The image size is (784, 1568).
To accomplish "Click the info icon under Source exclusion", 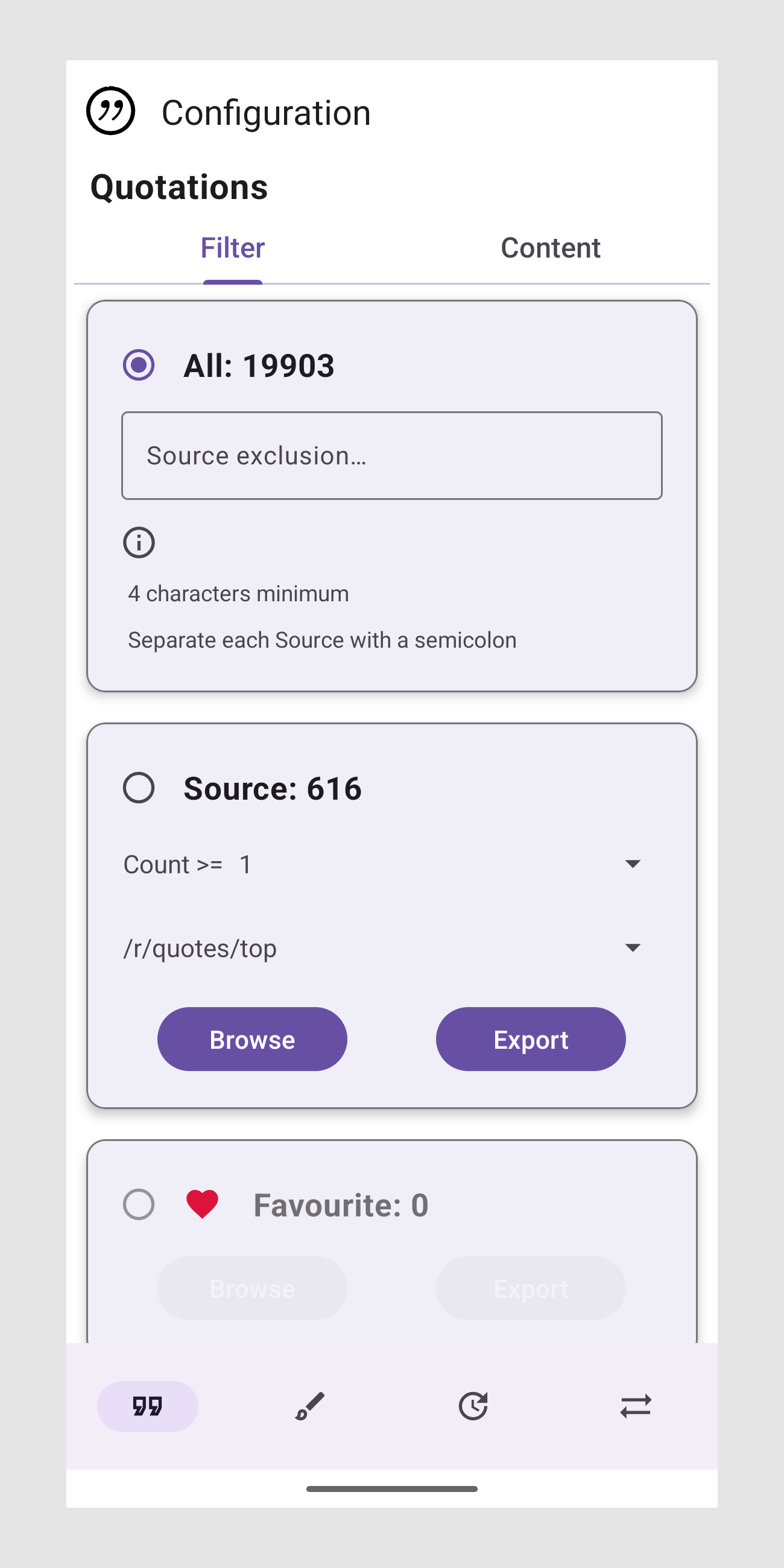I will [139, 542].
